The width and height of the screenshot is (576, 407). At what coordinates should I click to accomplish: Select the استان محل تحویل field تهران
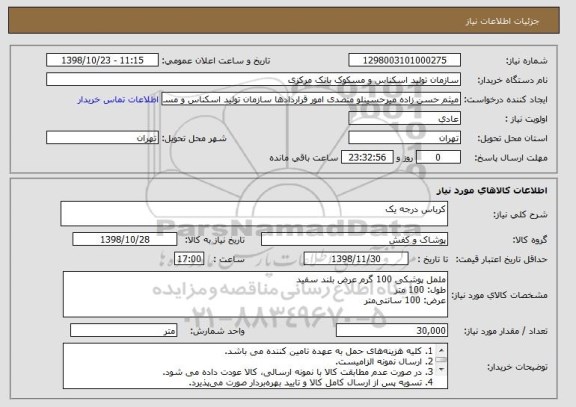(x=404, y=138)
